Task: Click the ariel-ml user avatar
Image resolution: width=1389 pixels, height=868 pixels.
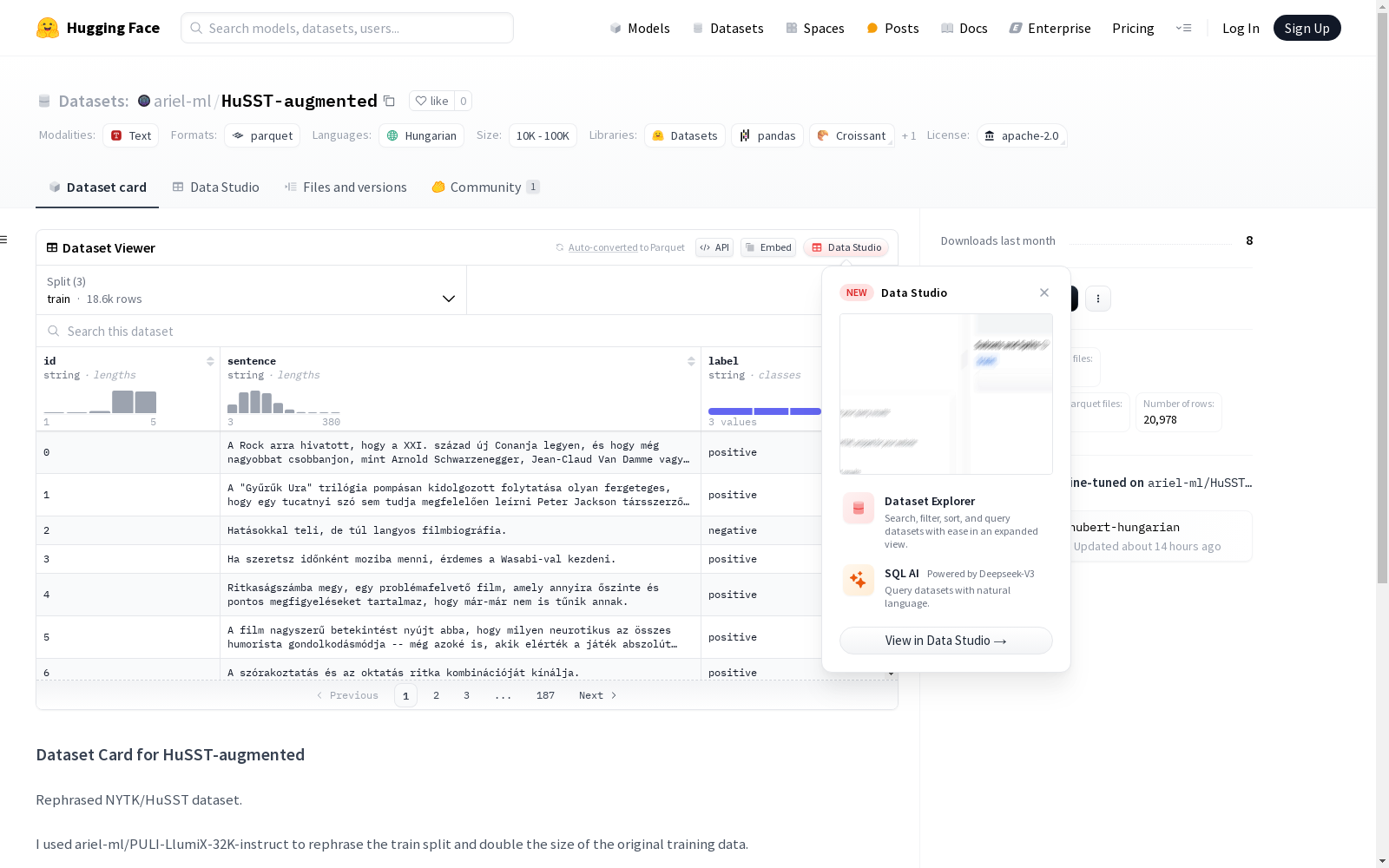Action: pos(144,101)
